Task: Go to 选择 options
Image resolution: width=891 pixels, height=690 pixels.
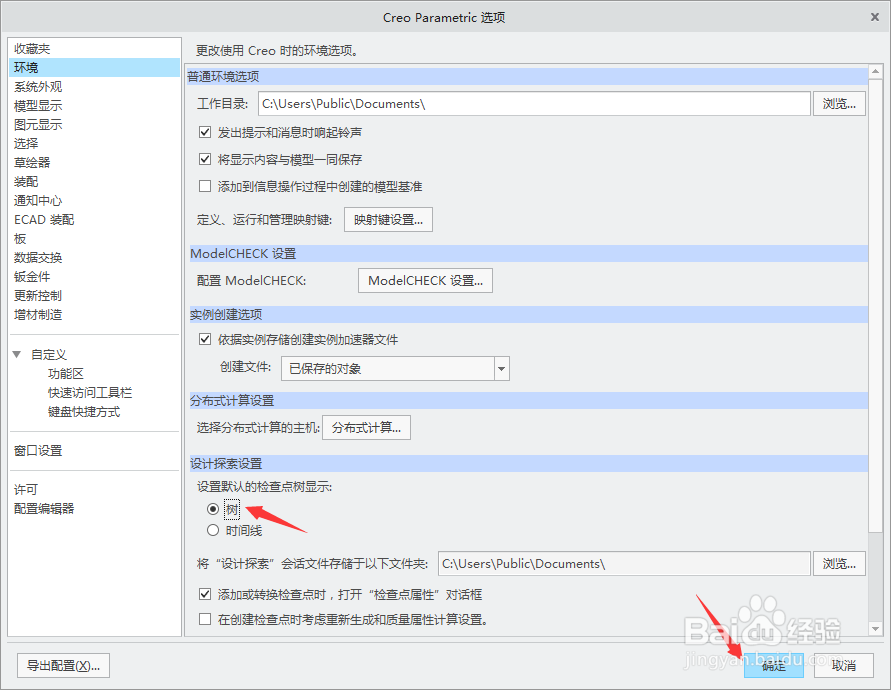Action: [x=26, y=144]
